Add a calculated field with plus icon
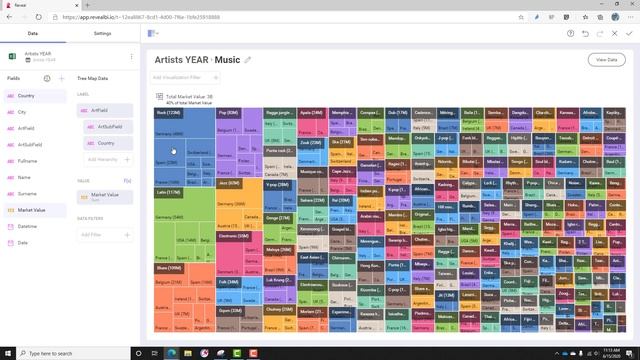This screenshot has height=360, width=640. point(62,78)
